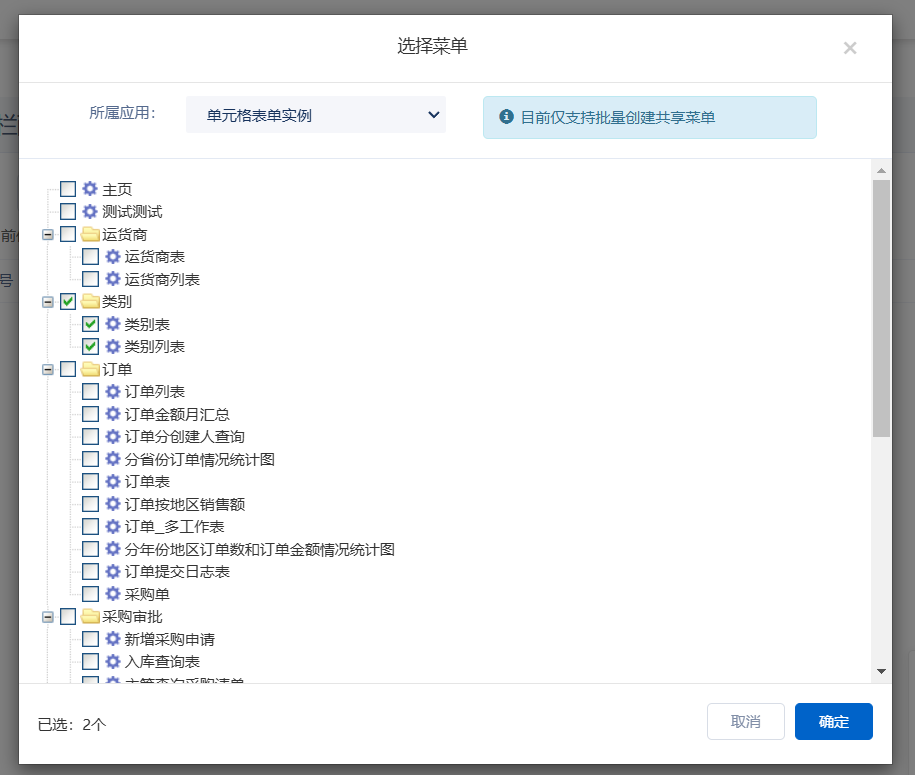Select the 订单_多工作表 label
The width and height of the screenshot is (915, 775).
(174, 527)
